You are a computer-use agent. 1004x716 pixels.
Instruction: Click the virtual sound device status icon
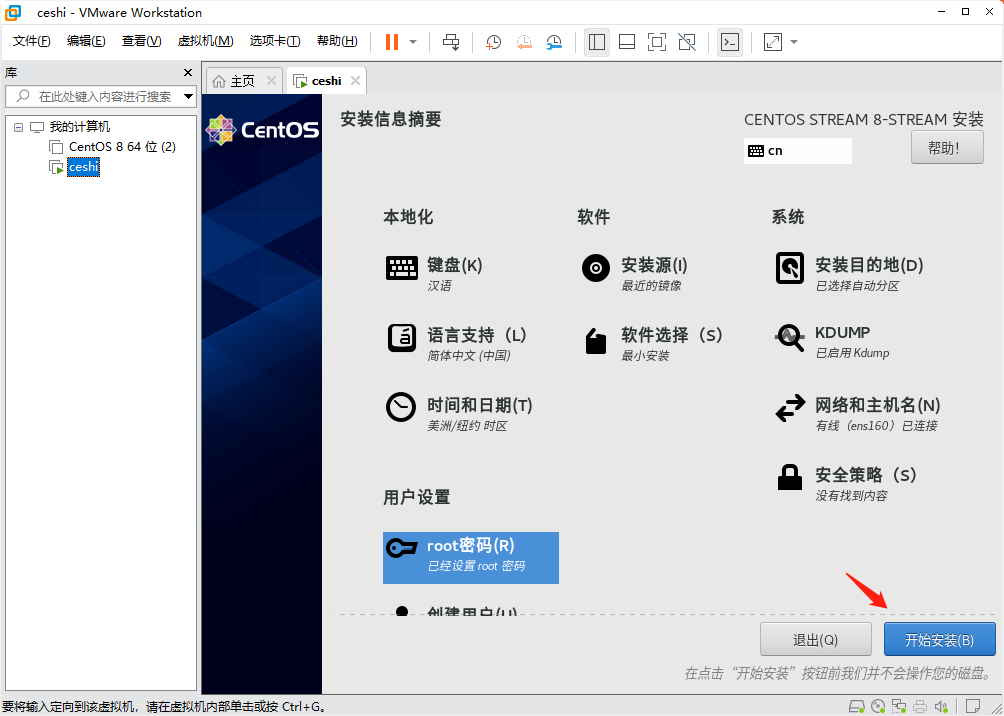pyautogui.click(x=941, y=706)
